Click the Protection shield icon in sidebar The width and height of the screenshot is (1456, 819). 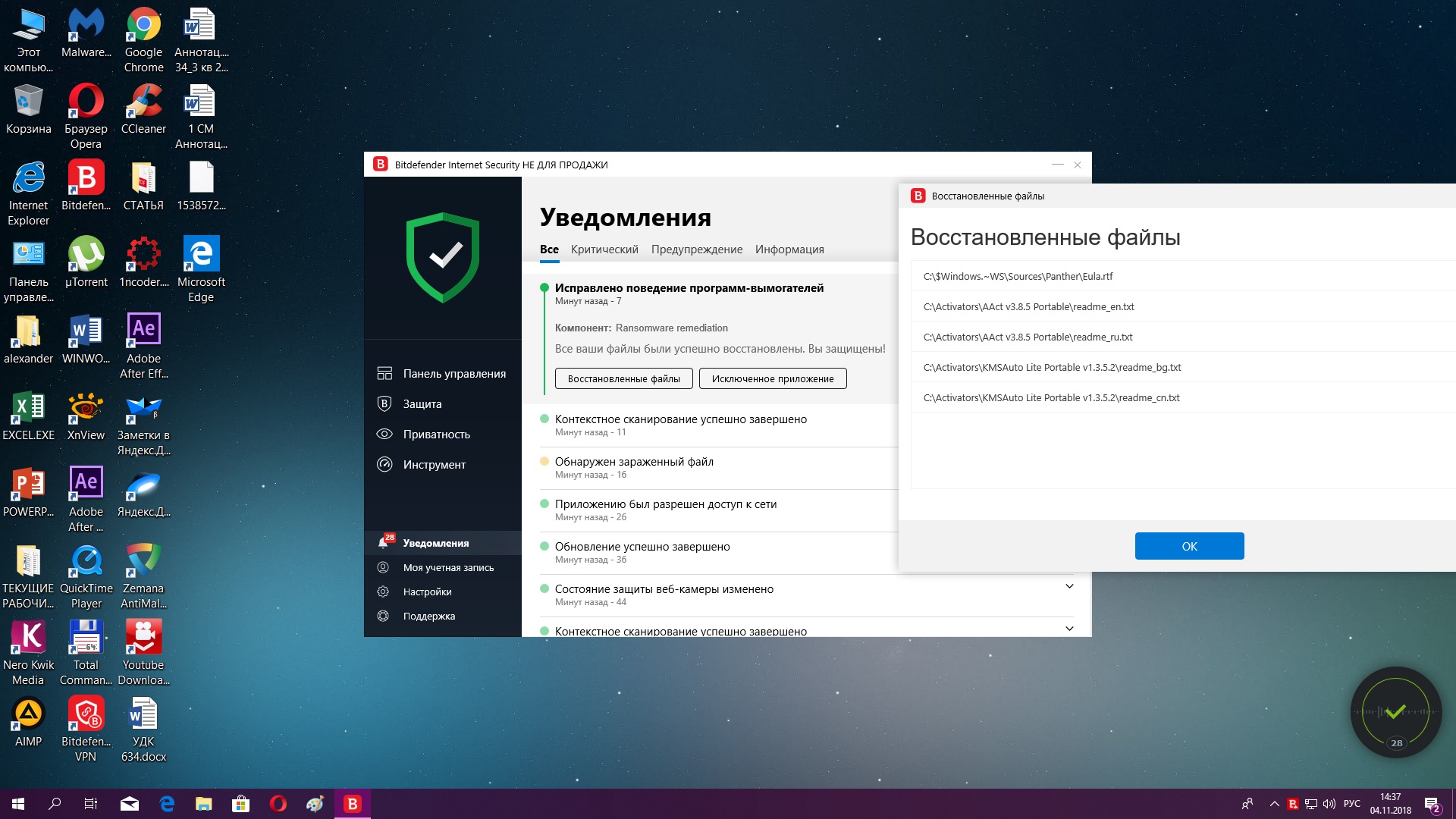(384, 403)
